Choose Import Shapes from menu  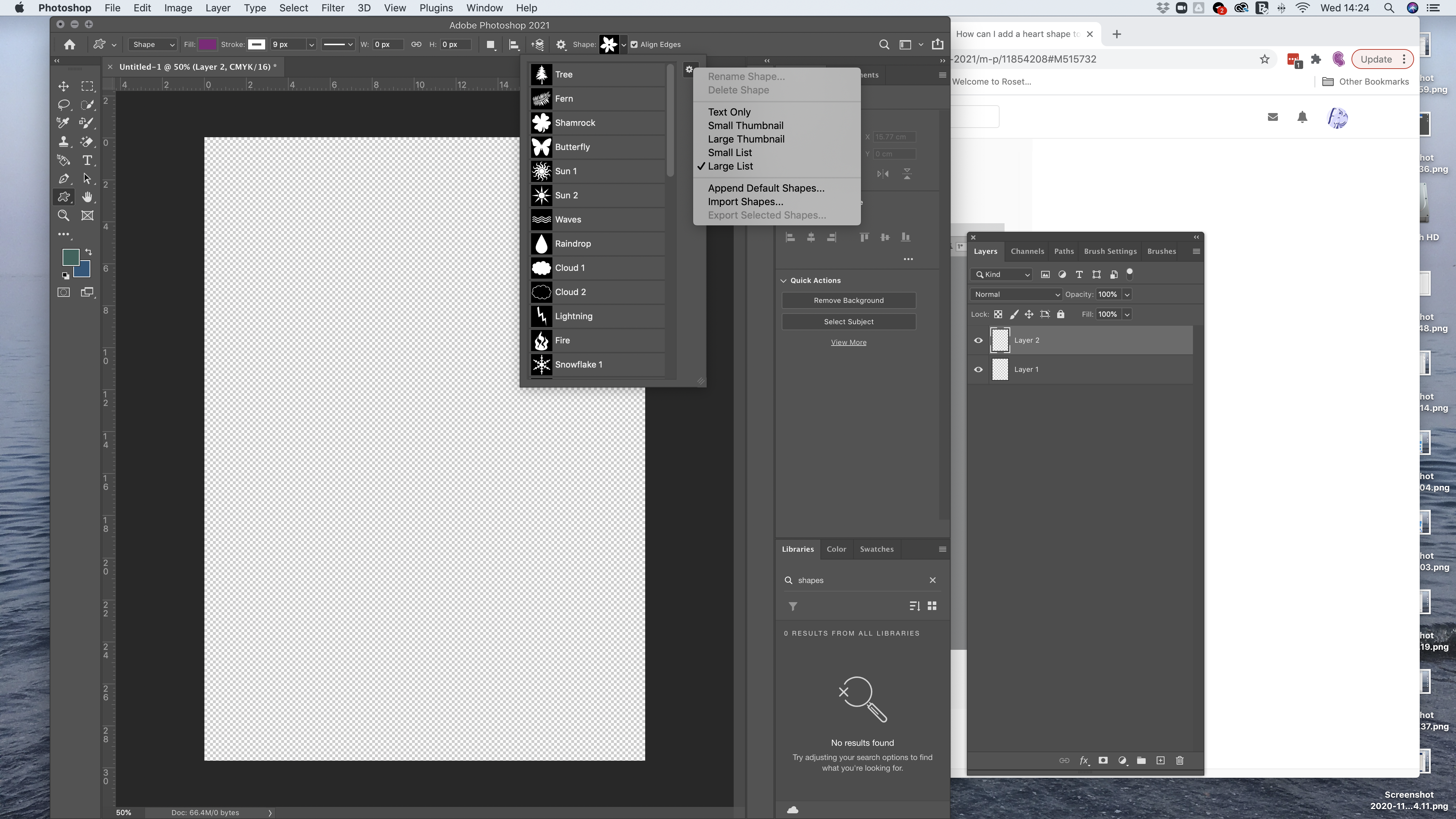[x=745, y=202]
